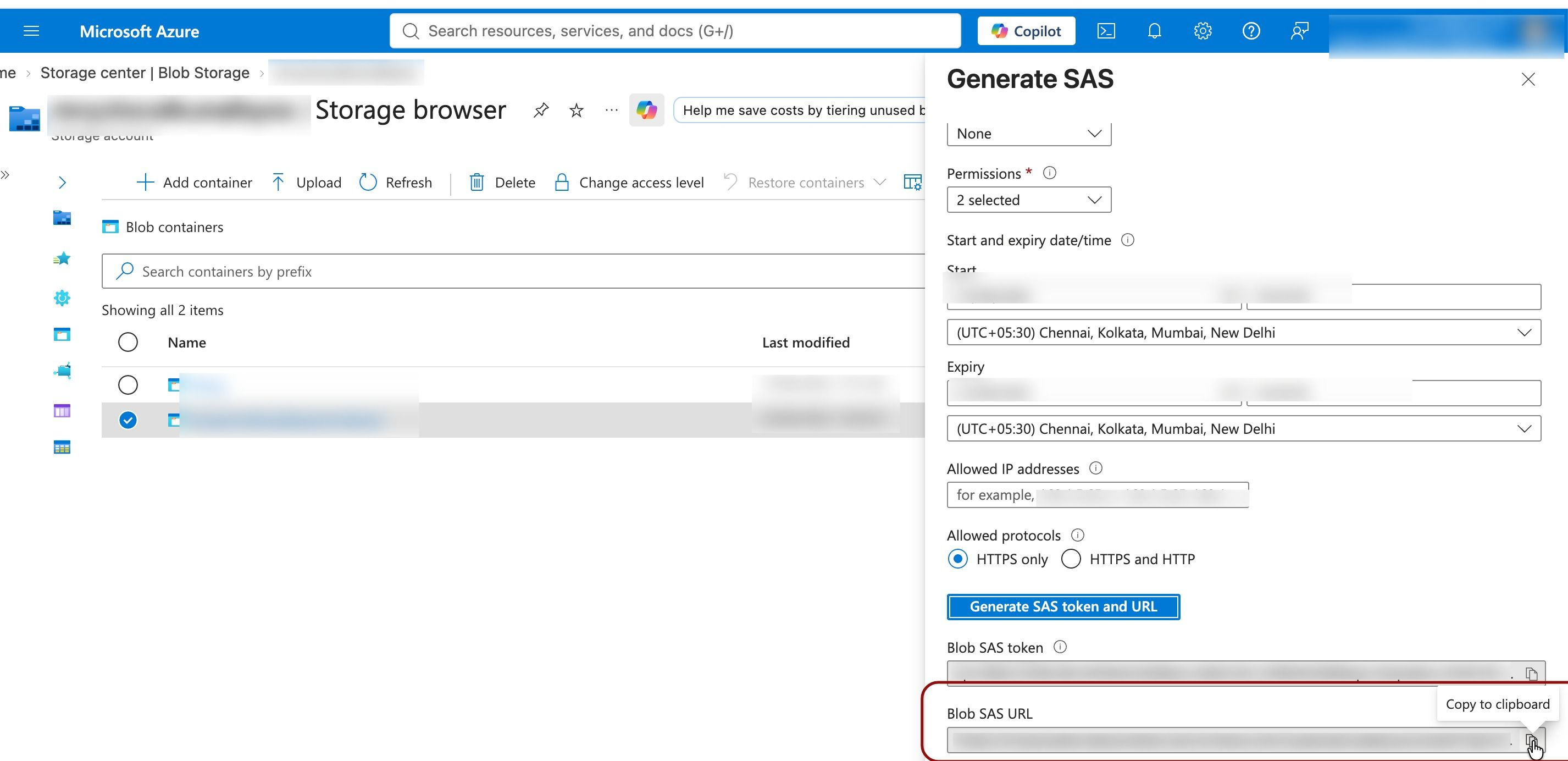Open Tables icon in the left sidebar
The height and width of the screenshot is (761, 1568).
coord(62,448)
